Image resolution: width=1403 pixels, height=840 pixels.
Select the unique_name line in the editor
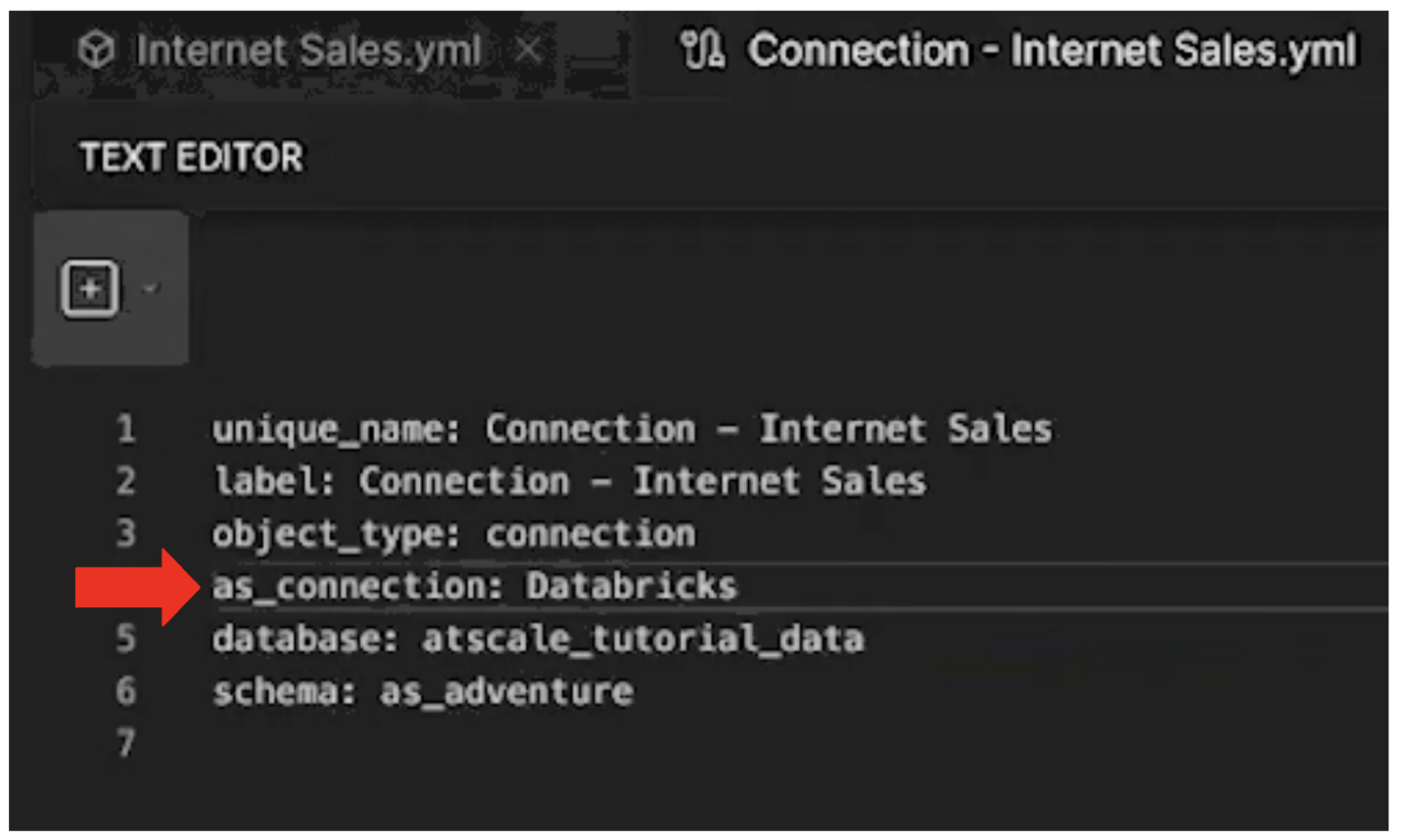(x=630, y=428)
